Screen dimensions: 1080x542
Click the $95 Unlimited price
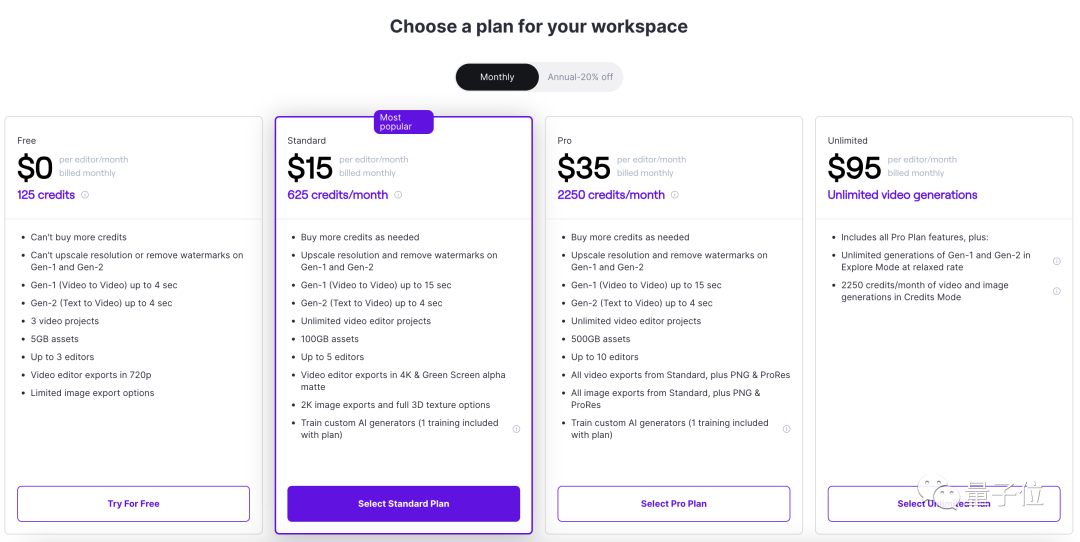(854, 167)
